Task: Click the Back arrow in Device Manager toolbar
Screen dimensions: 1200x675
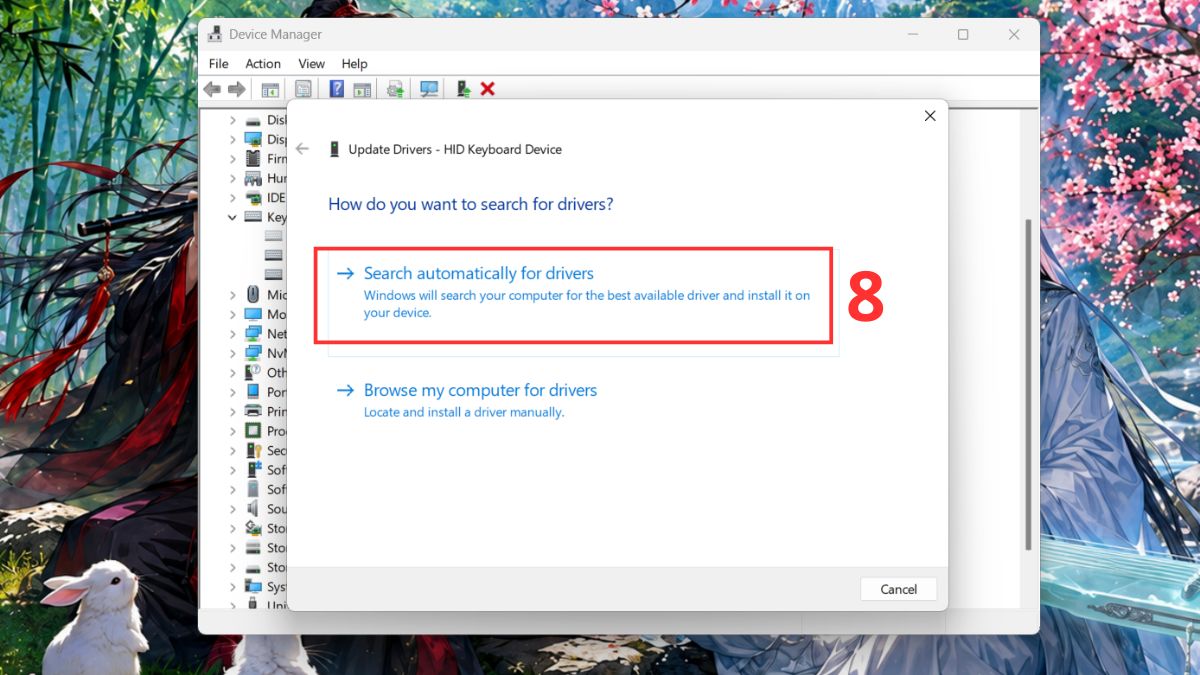Action: (x=212, y=89)
